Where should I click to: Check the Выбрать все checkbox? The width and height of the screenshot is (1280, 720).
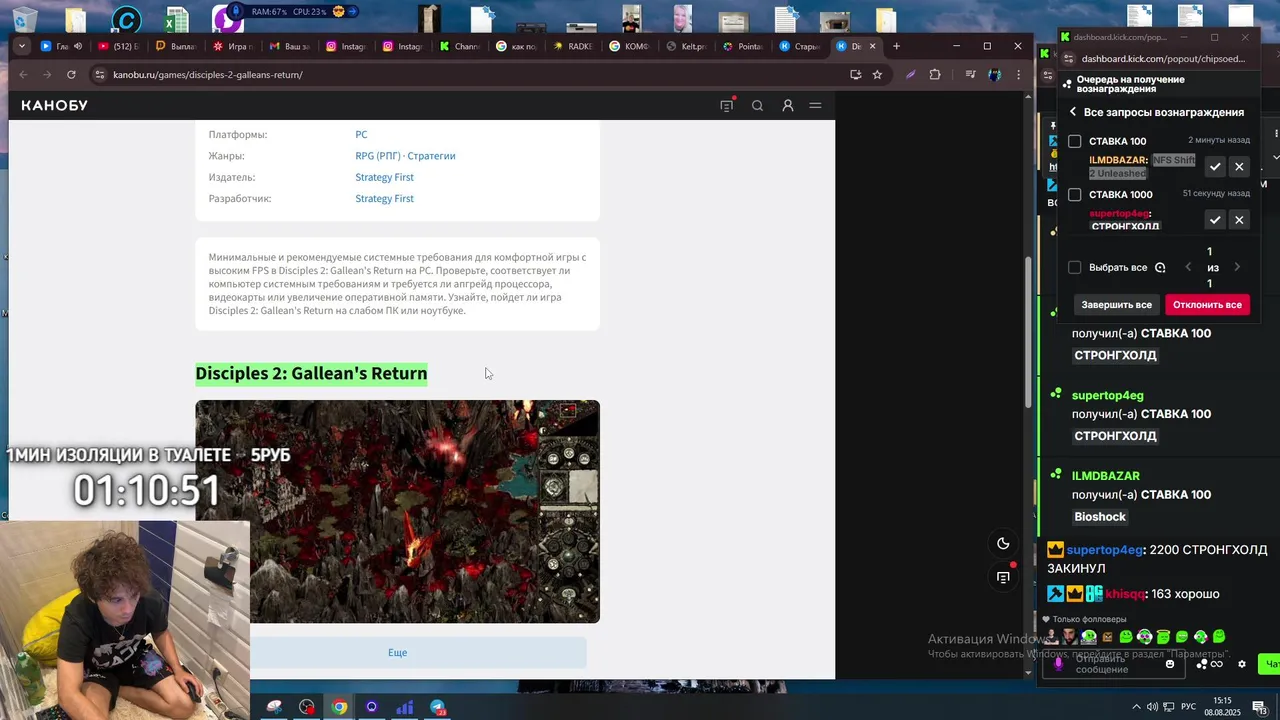pos(1075,267)
